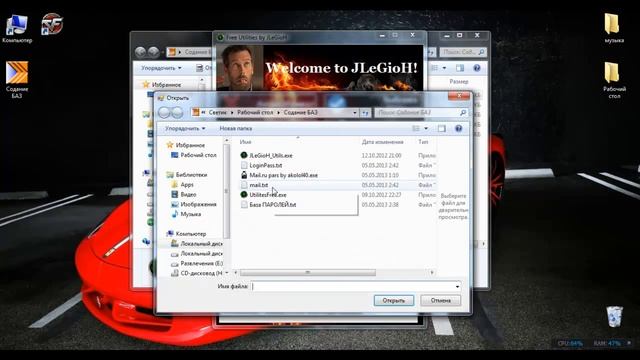
Task: Toggle the preview pane icon in the background Explorer window
Action: coord(460,68)
